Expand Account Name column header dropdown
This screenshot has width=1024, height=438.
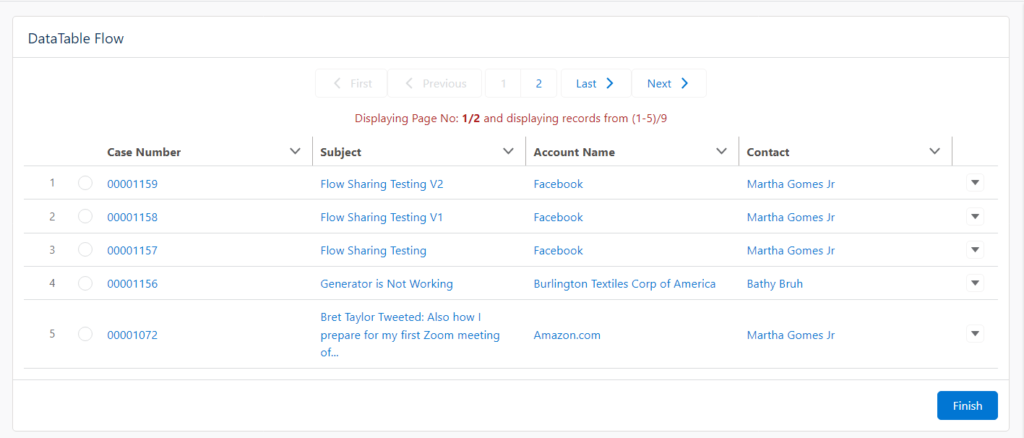[721, 152]
